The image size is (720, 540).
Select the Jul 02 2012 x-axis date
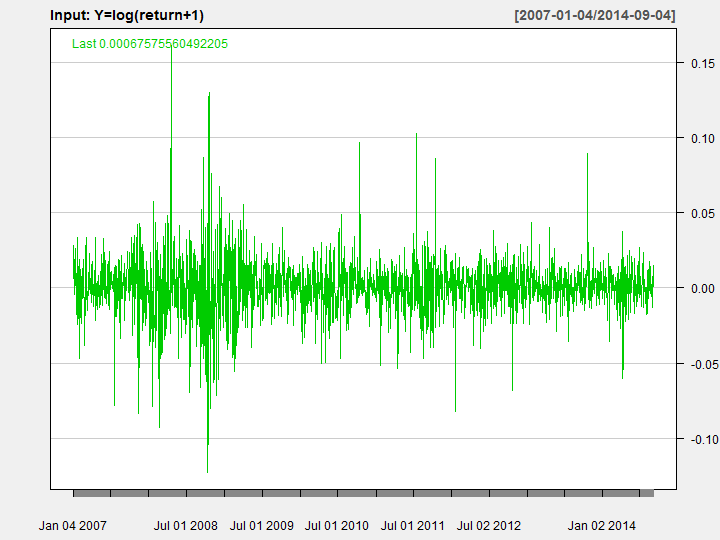point(489,525)
